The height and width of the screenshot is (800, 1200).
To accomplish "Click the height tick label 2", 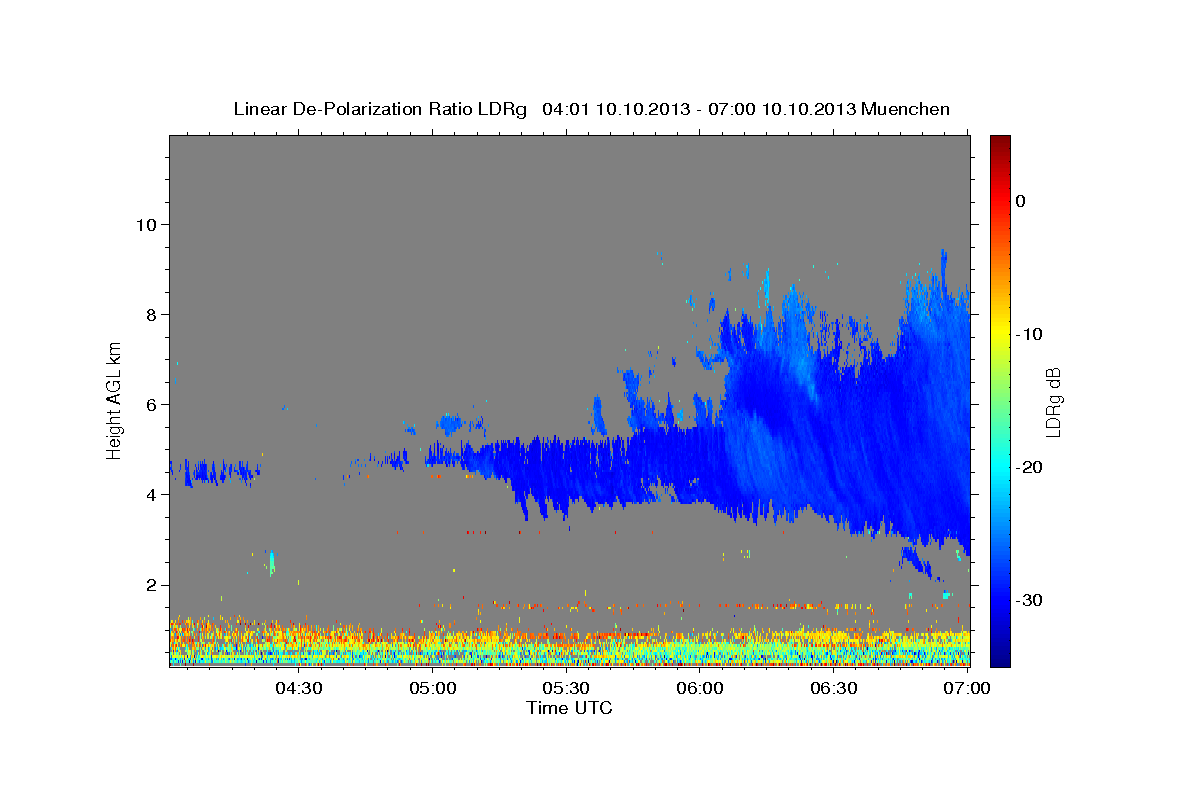I will [150, 585].
